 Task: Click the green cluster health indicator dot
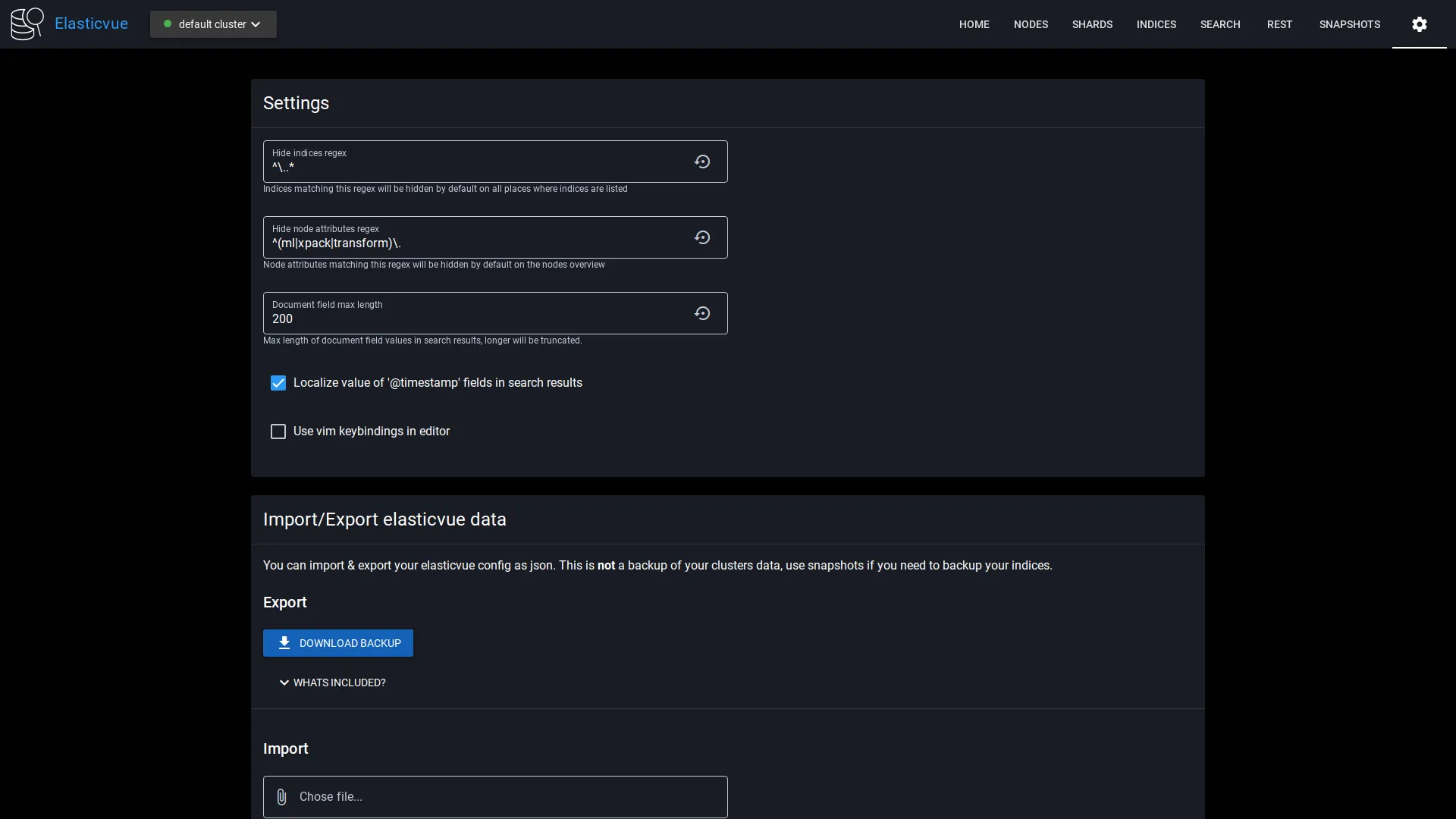168,24
